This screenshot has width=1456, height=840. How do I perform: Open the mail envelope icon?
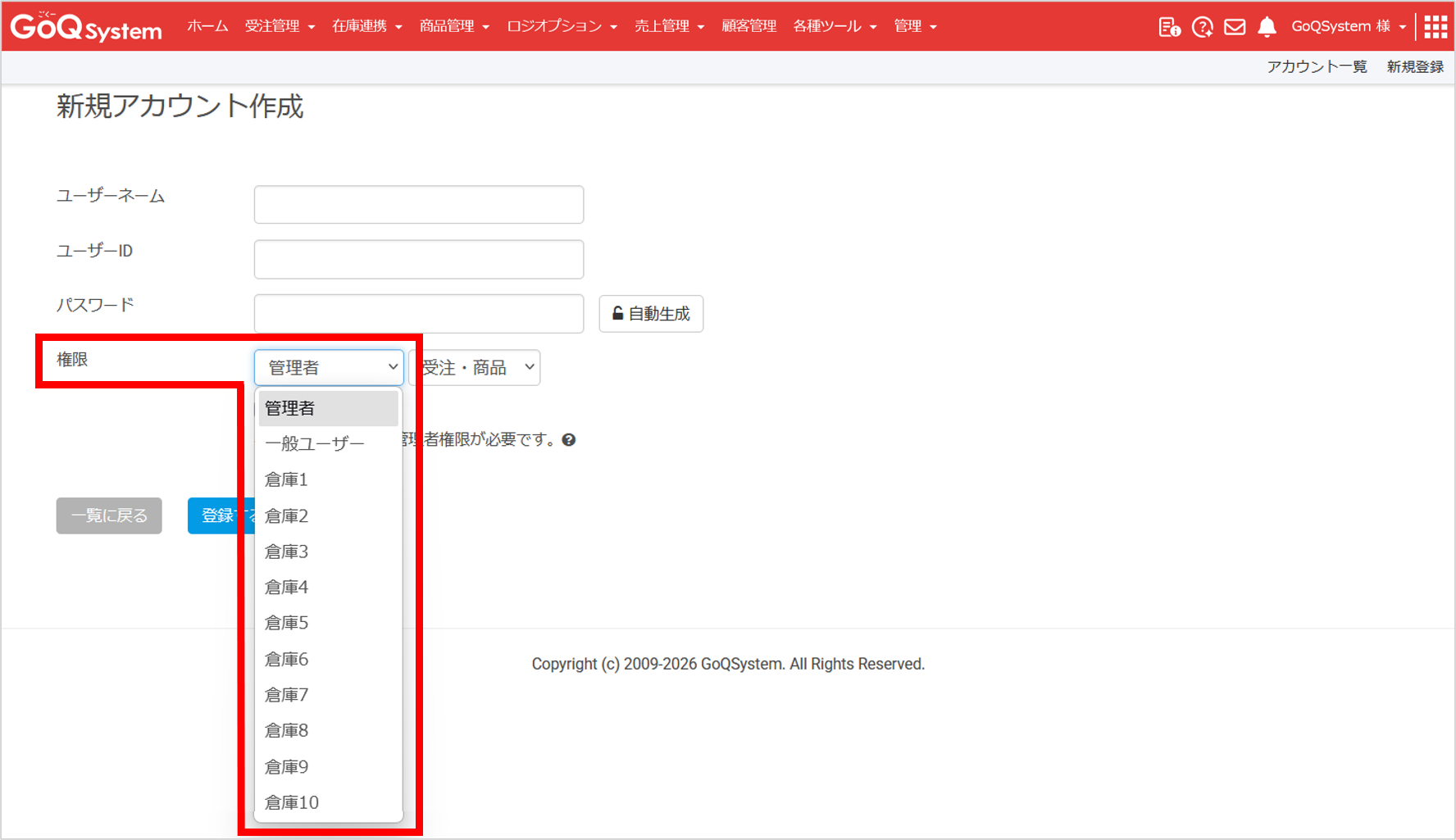[1235, 27]
